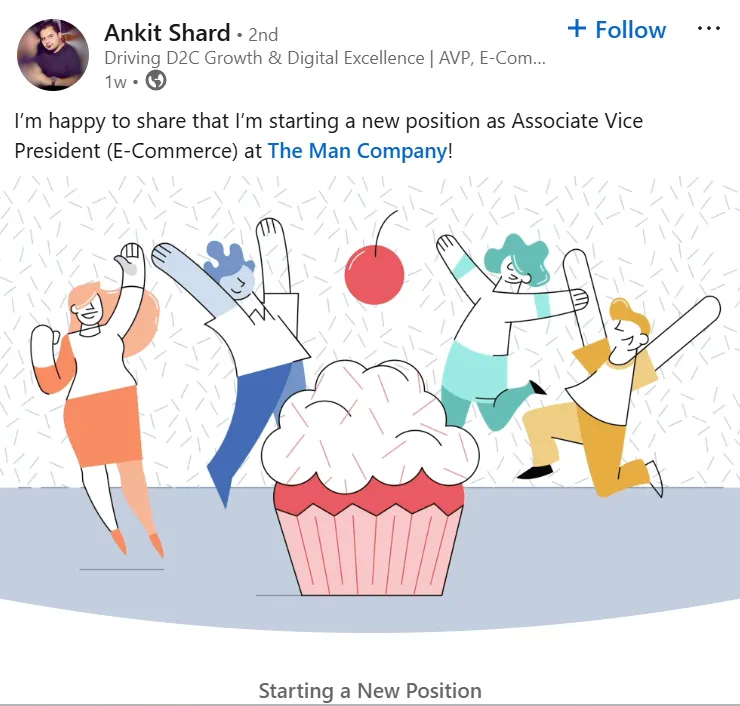
Task: Follow Ankit Shard
Action: pyautogui.click(x=617, y=30)
